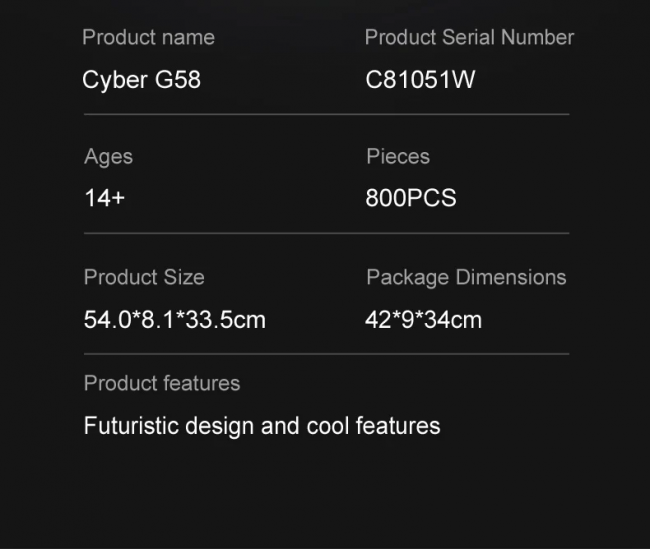Click the Ages label
Screen dimensions: 650x549
pyautogui.click(x=108, y=157)
